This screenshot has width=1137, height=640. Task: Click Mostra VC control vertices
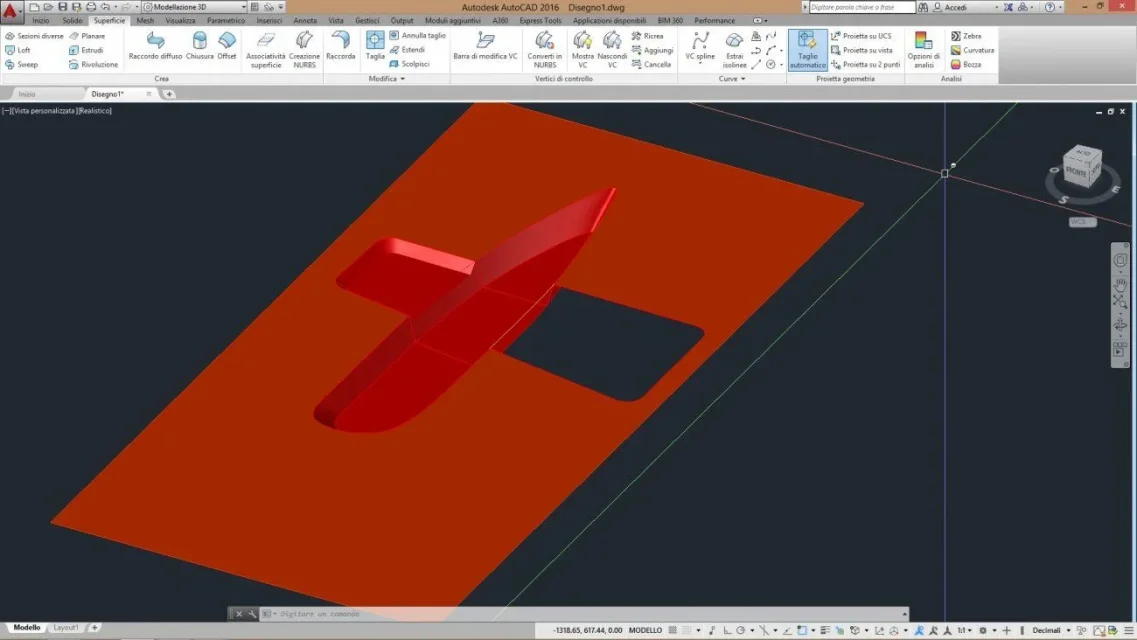coord(582,49)
